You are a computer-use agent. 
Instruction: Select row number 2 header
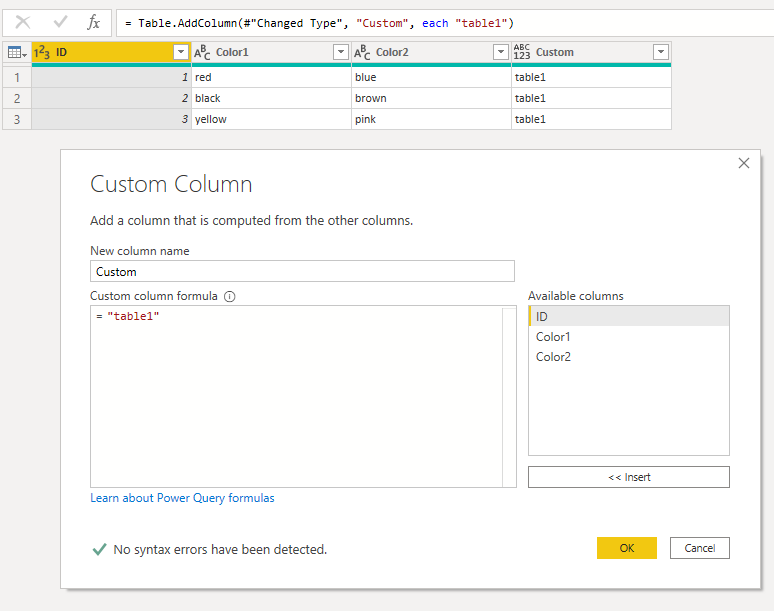[x=17, y=98]
